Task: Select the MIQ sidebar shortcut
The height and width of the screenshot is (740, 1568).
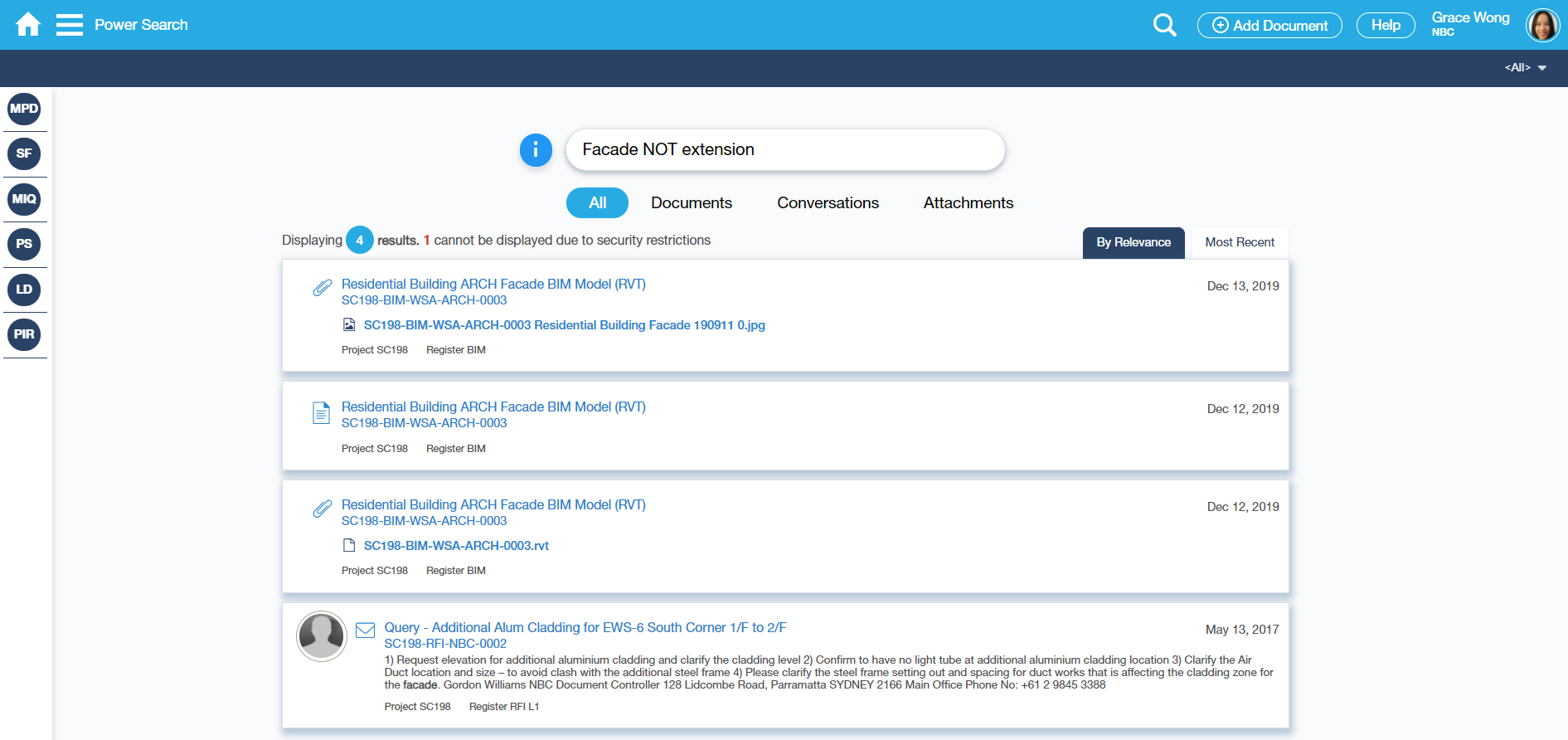Action: [x=24, y=199]
